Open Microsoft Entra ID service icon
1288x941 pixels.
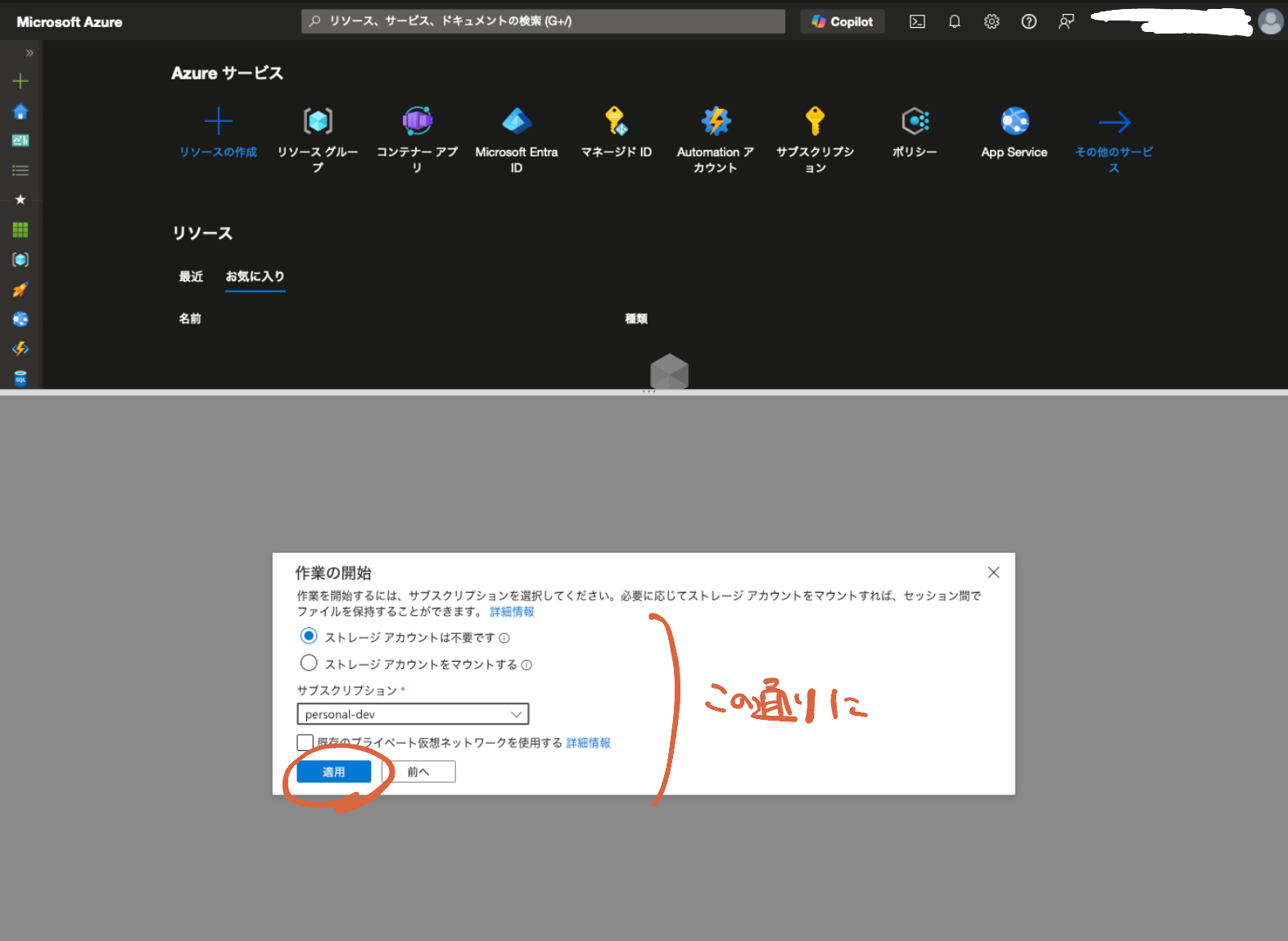pyautogui.click(x=517, y=122)
